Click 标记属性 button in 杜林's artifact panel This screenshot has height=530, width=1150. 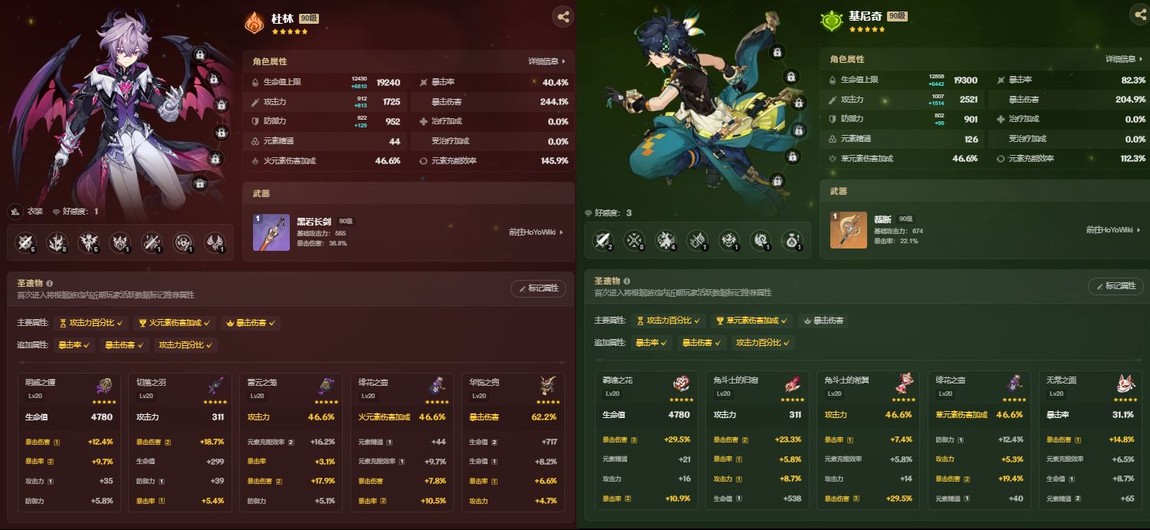click(x=538, y=288)
